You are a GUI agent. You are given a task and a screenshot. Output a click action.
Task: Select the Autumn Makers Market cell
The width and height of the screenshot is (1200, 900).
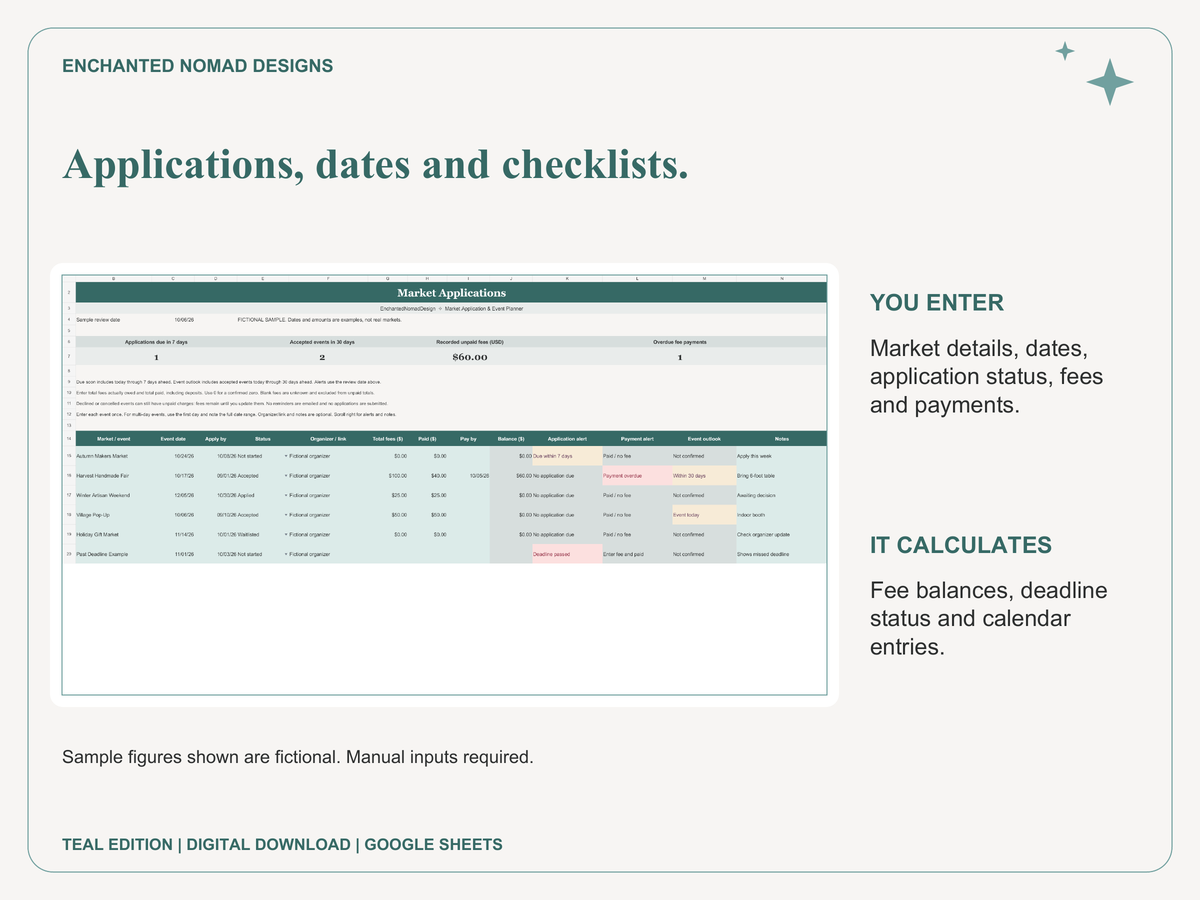[x=112, y=456]
